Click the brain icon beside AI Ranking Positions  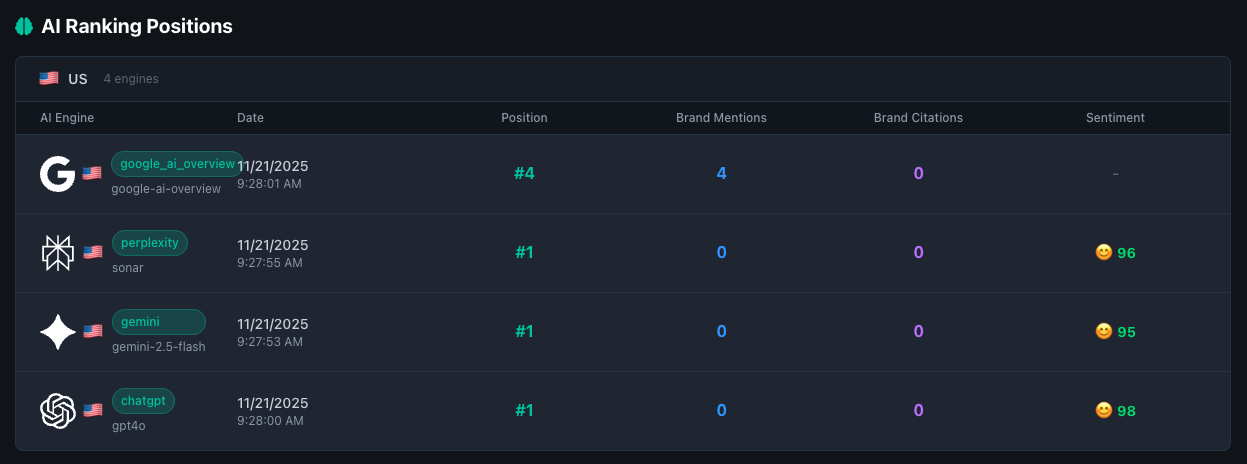[24, 27]
